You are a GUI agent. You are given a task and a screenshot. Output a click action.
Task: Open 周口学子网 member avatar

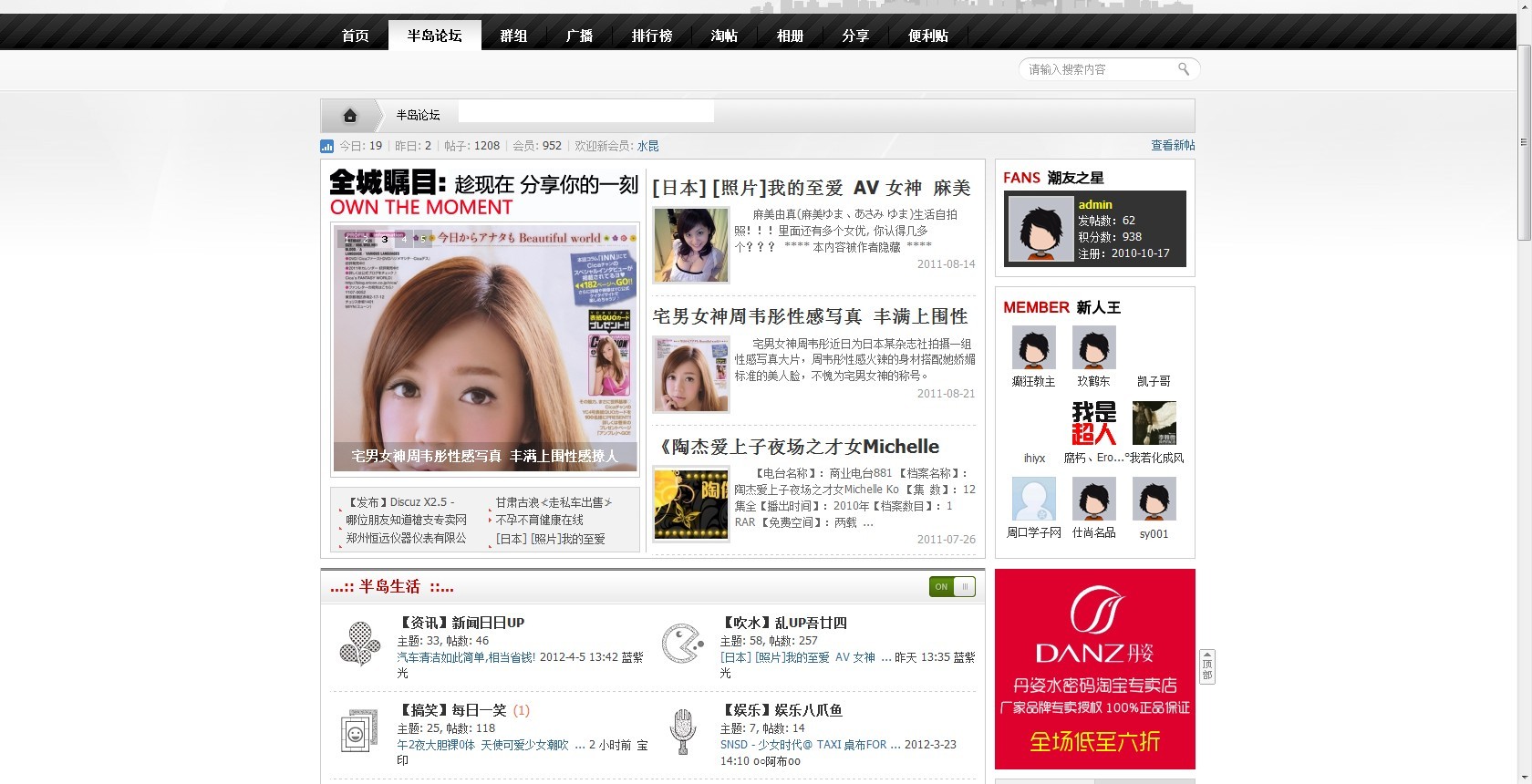pos(1034,499)
